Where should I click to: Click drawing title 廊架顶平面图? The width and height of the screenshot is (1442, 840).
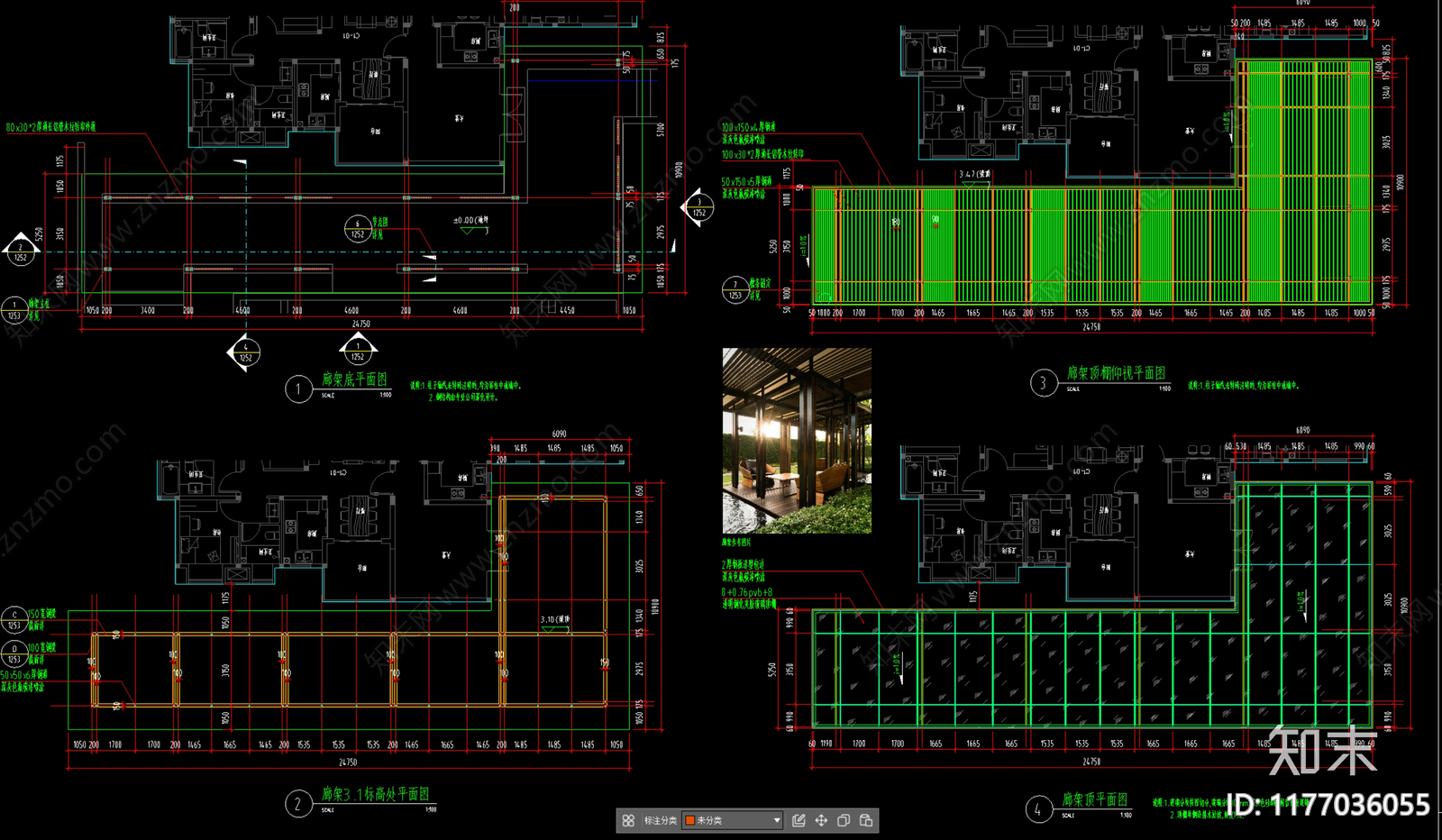1094,799
